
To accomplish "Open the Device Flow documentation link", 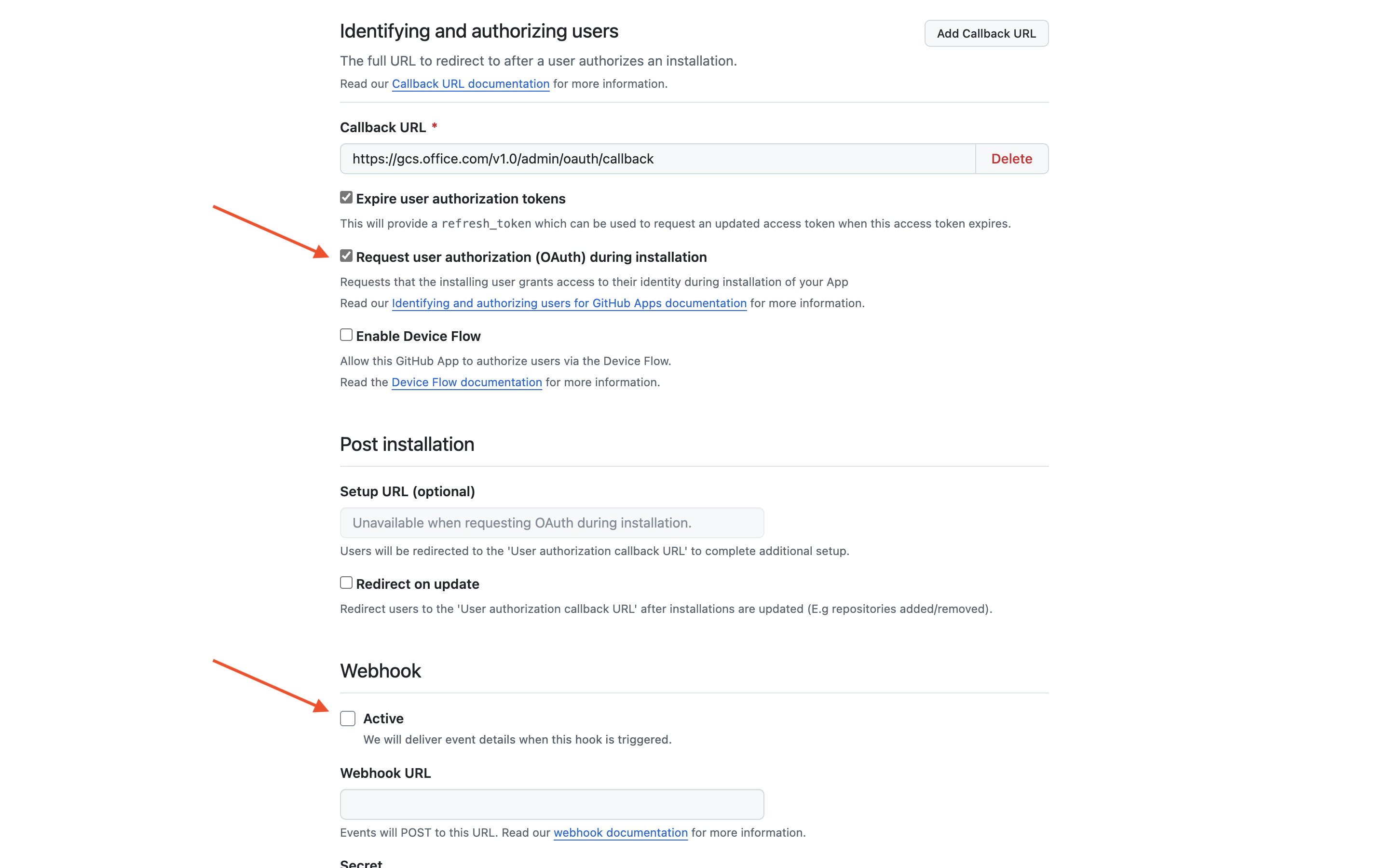I will (x=467, y=382).
